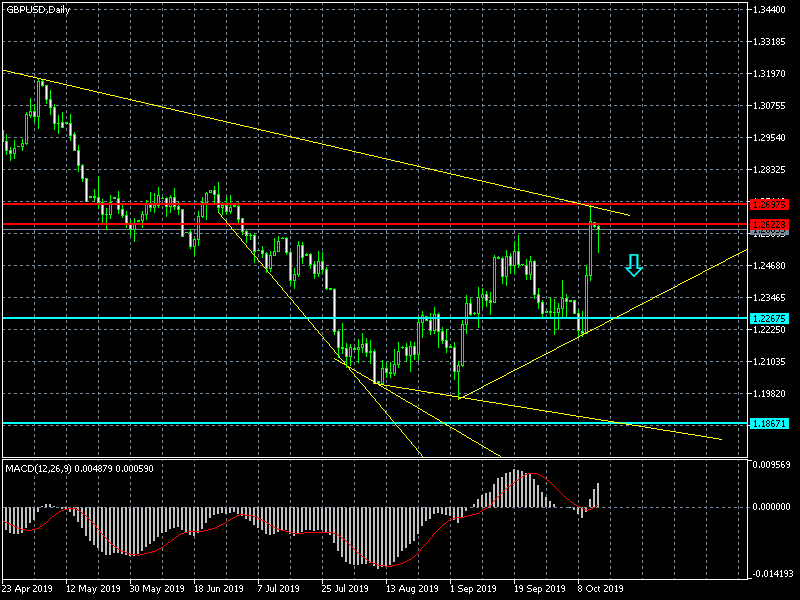The image size is (800, 600).
Task: Click the 1.18671 cyan price label
Action: coord(769,423)
